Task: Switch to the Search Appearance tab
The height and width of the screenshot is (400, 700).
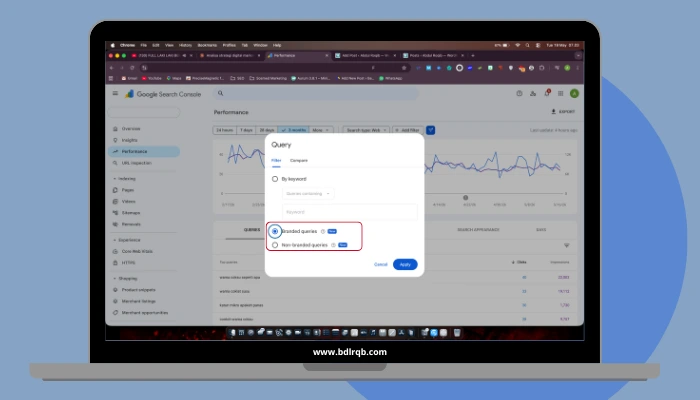Action: click(478, 230)
